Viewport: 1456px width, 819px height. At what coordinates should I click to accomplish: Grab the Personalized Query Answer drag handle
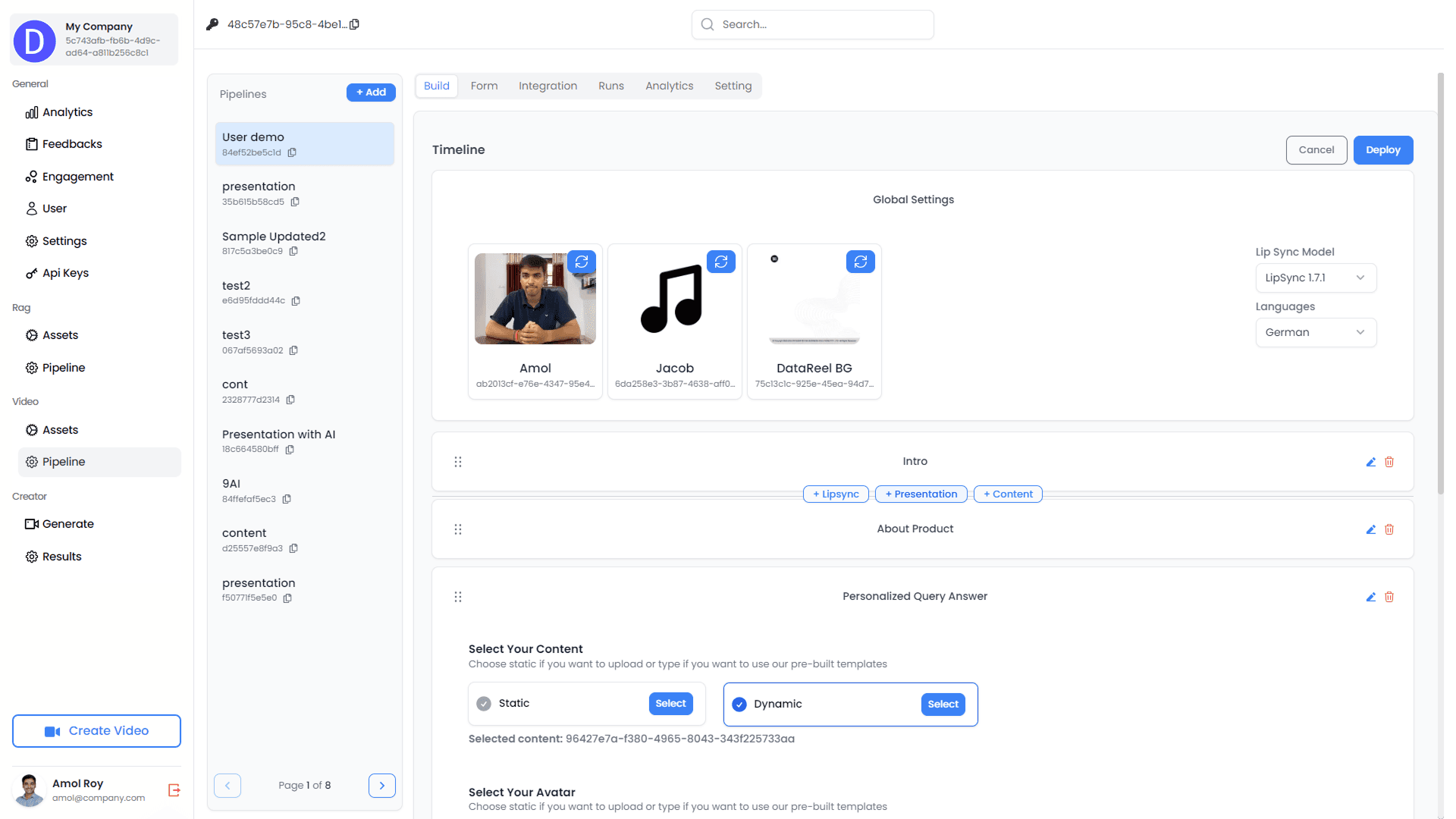click(x=458, y=597)
